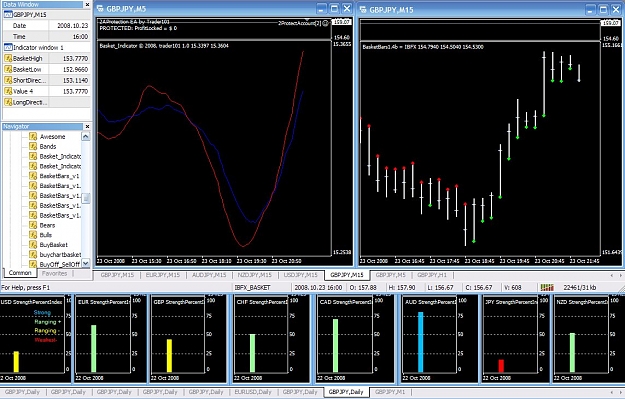Viewport: 625px width, 399px height.
Task: Select BuyBasket in the Navigator tree
Action: pyautogui.click(x=53, y=245)
